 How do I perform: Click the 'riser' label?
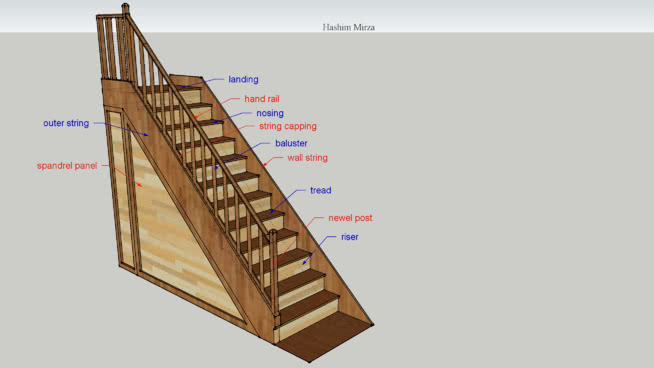[x=350, y=237]
